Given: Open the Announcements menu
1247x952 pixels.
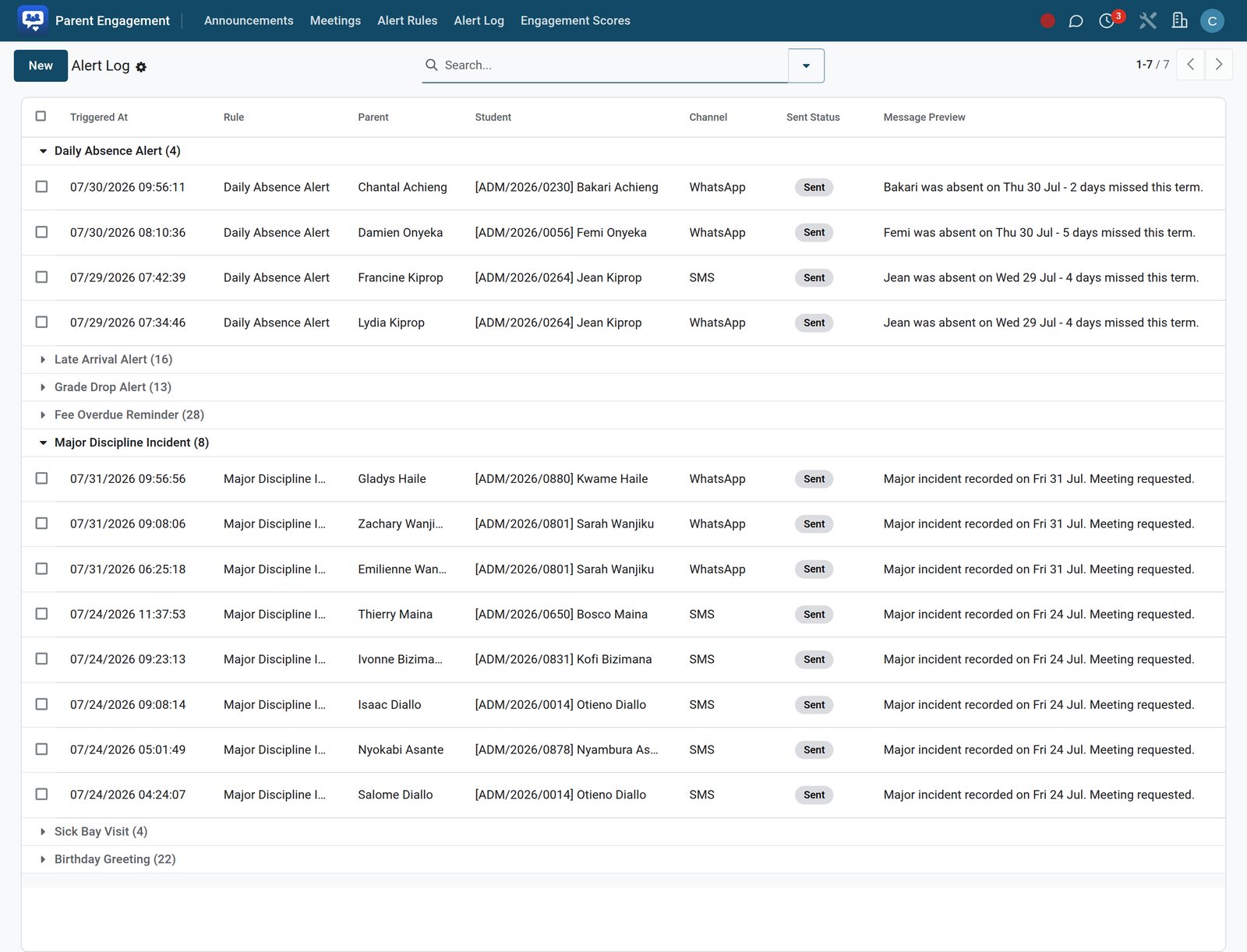Looking at the screenshot, I should tap(249, 21).
